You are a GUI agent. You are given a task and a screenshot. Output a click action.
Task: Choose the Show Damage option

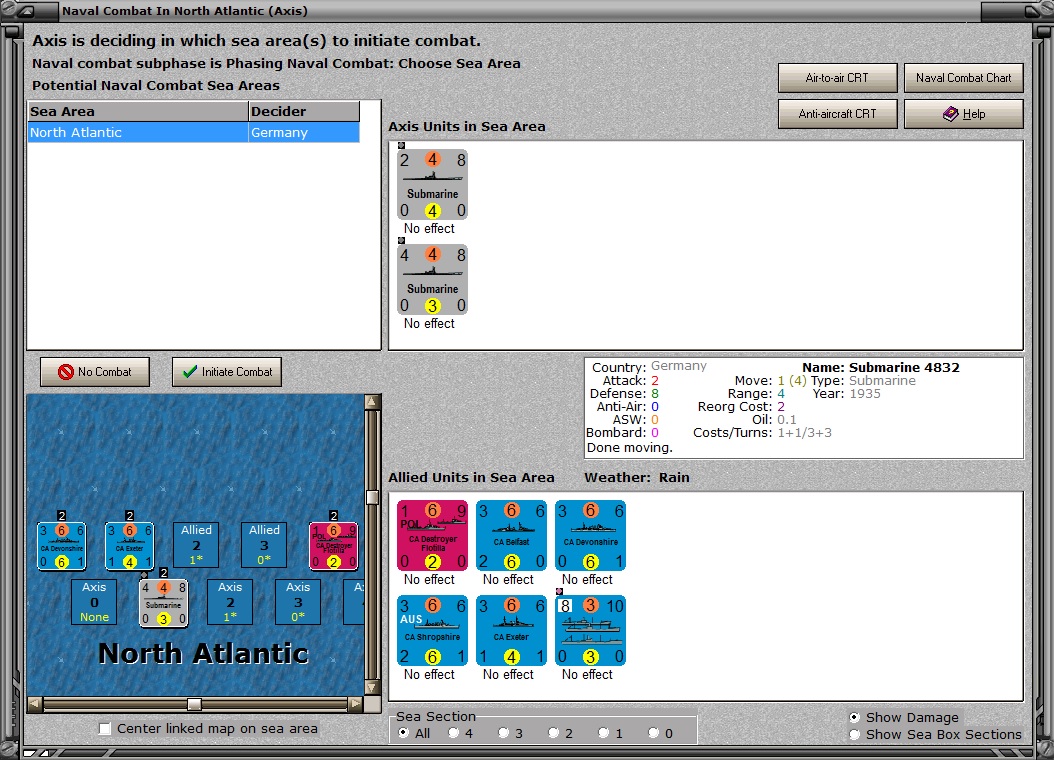click(854, 718)
